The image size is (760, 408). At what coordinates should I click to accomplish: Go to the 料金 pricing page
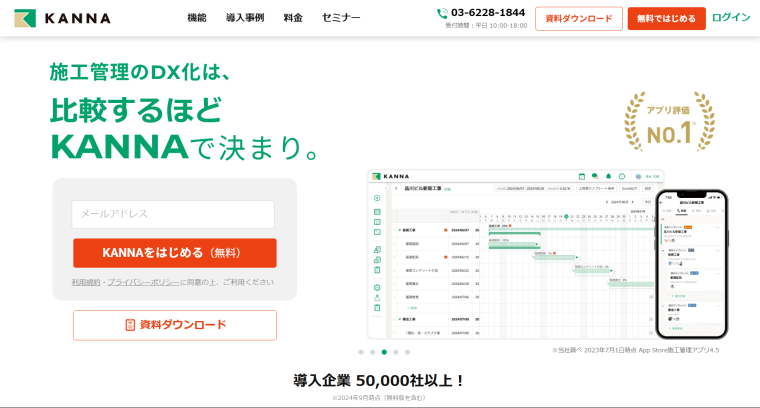[293, 18]
